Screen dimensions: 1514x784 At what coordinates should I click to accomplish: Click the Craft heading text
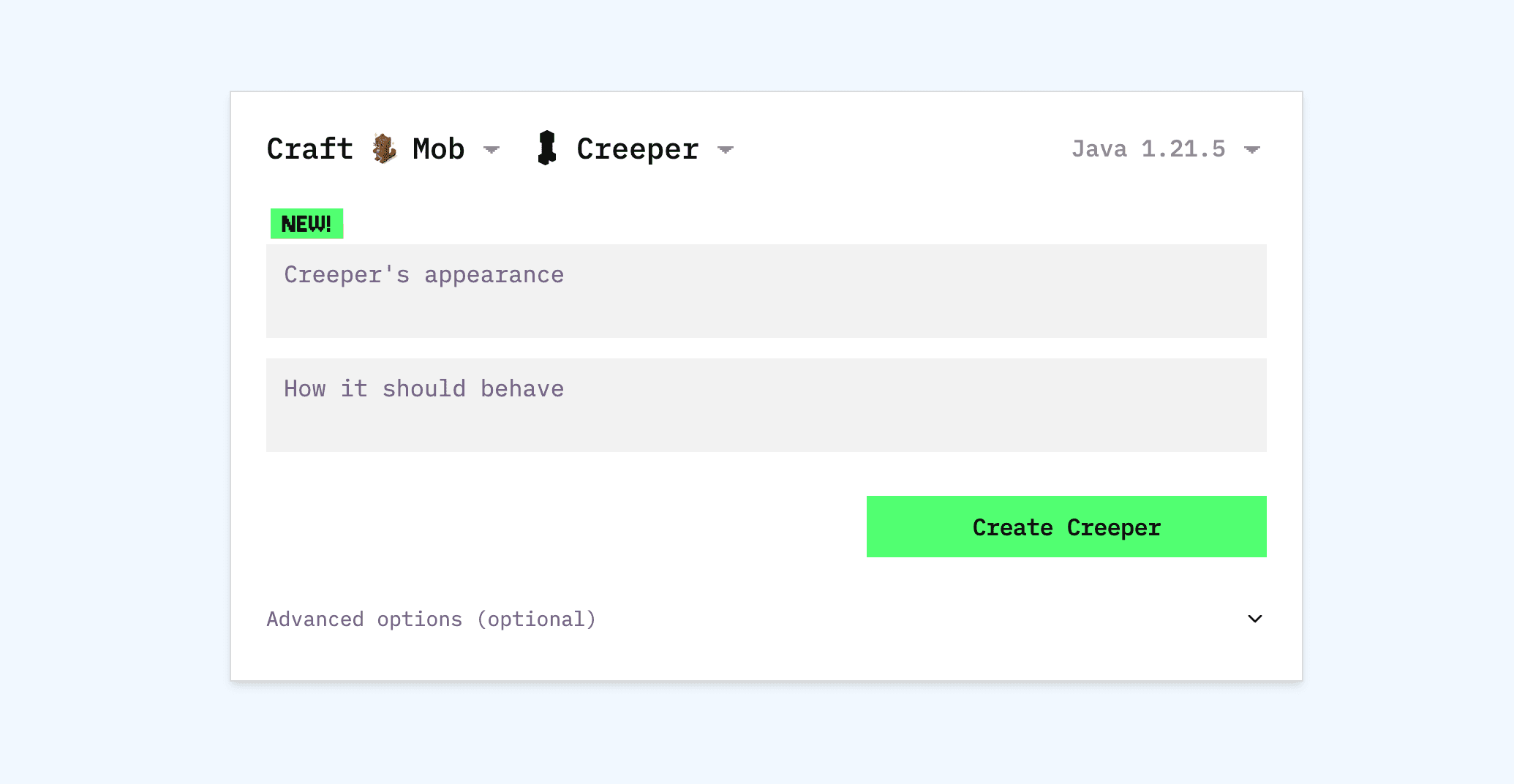(309, 148)
